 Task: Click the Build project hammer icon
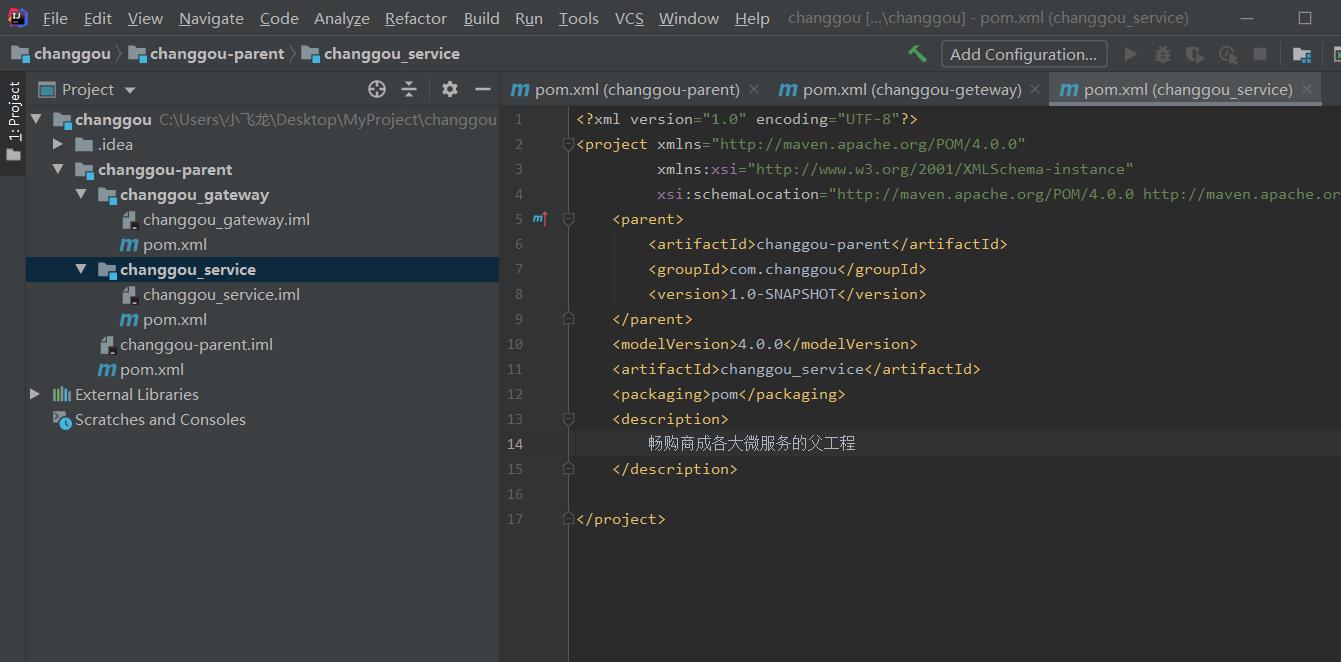pos(917,54)
